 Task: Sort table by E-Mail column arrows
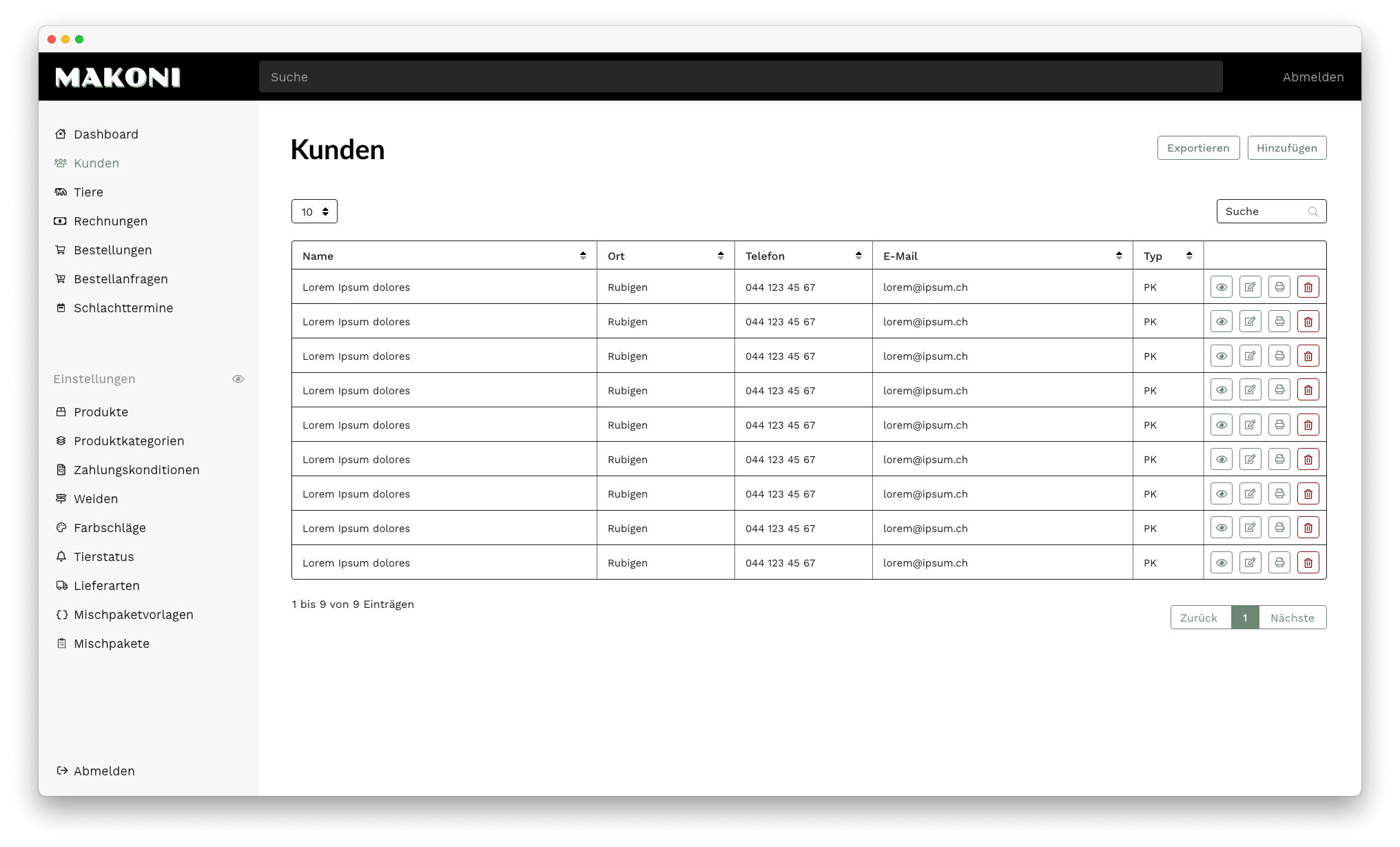1119,256
